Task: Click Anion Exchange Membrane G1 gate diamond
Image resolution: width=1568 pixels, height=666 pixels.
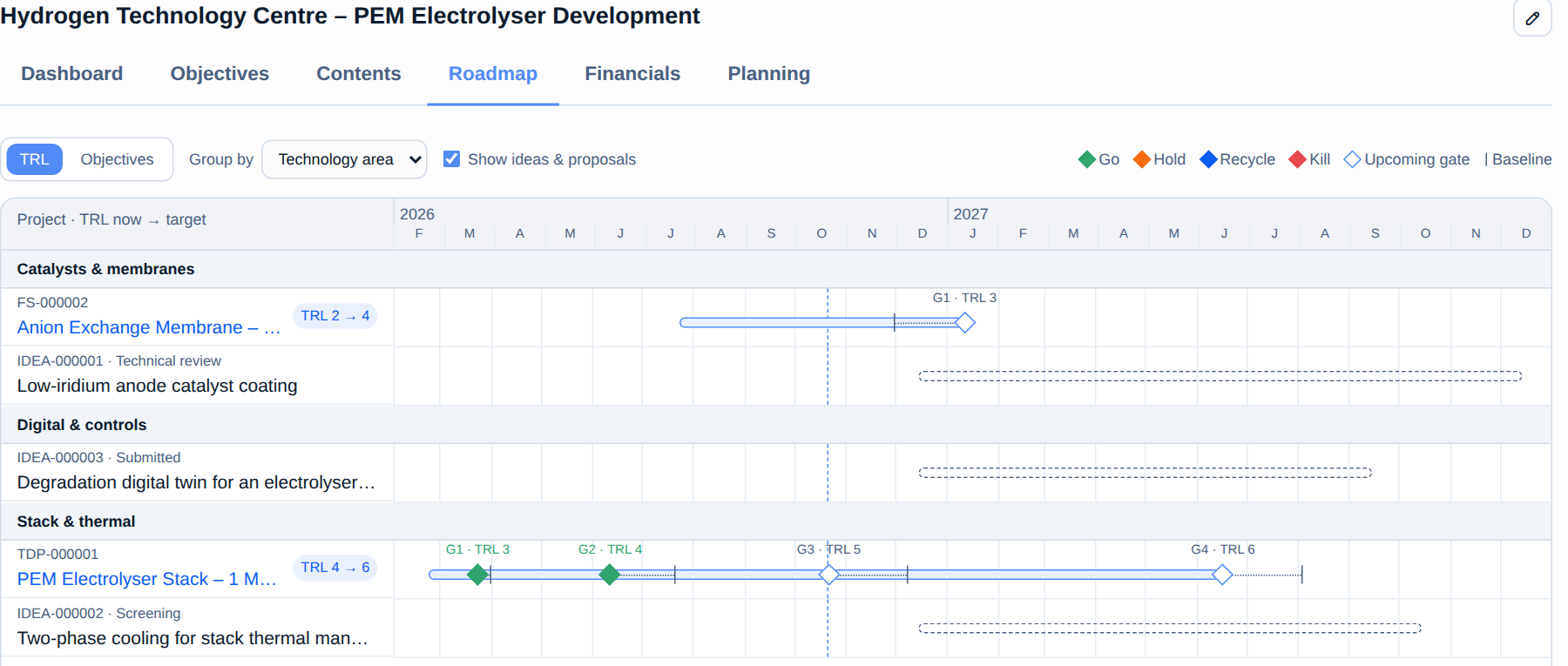Action: click(x=965, y=323)
